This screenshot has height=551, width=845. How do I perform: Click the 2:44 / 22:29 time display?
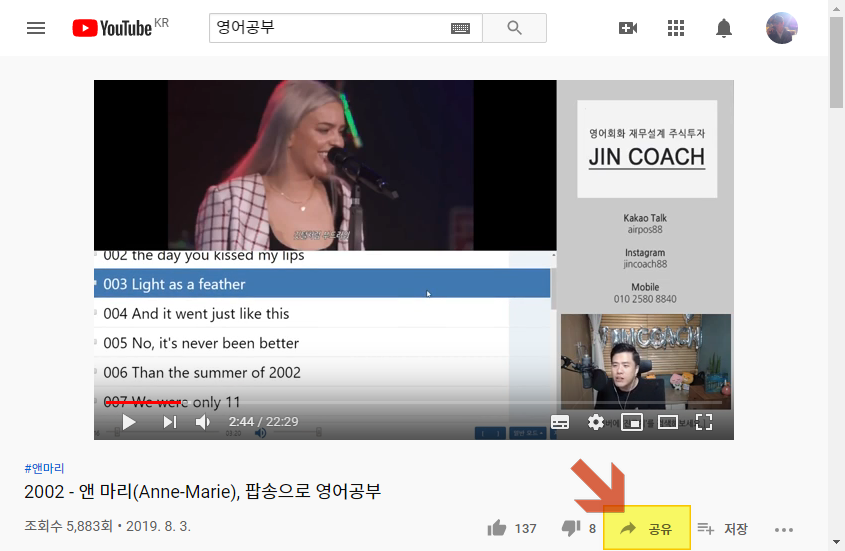click(263, 422)
